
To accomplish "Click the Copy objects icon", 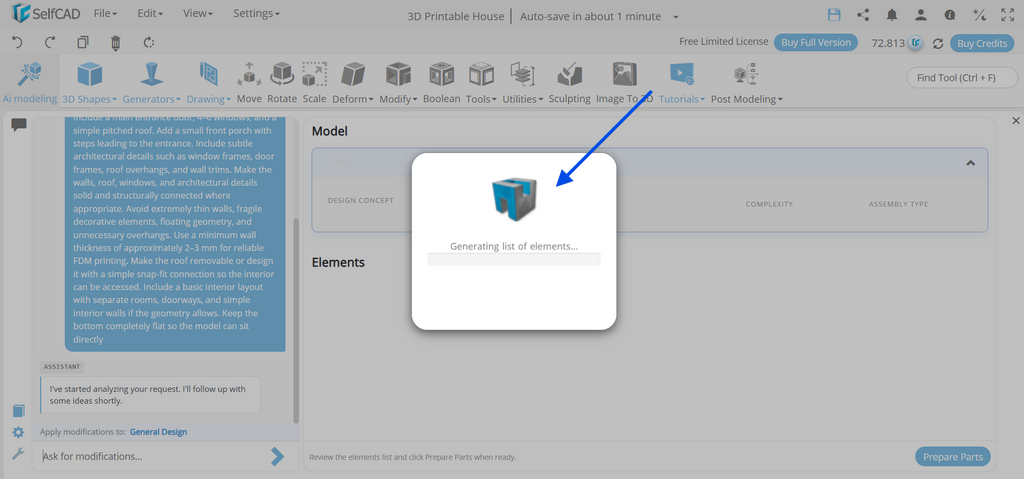I will pos(83,42).
